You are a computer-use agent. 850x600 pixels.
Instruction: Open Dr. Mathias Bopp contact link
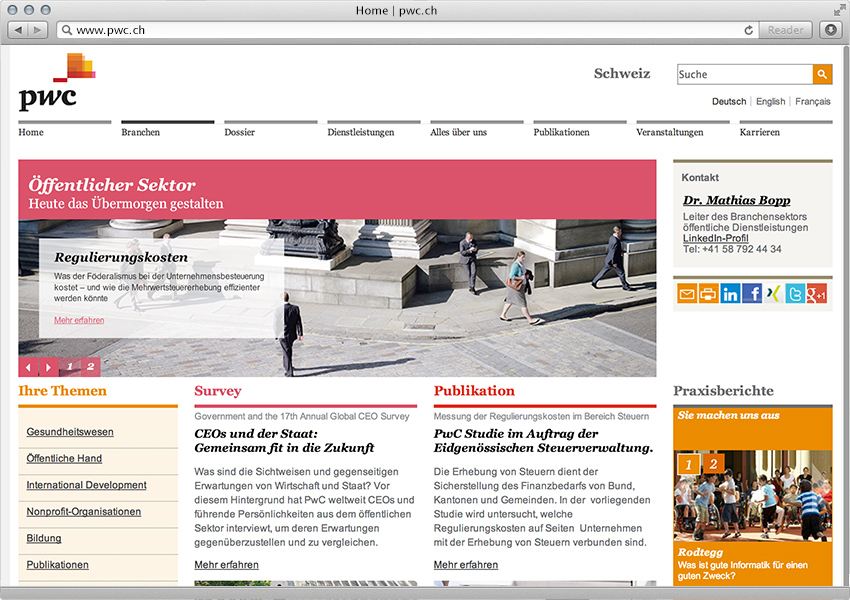[736, 200]
